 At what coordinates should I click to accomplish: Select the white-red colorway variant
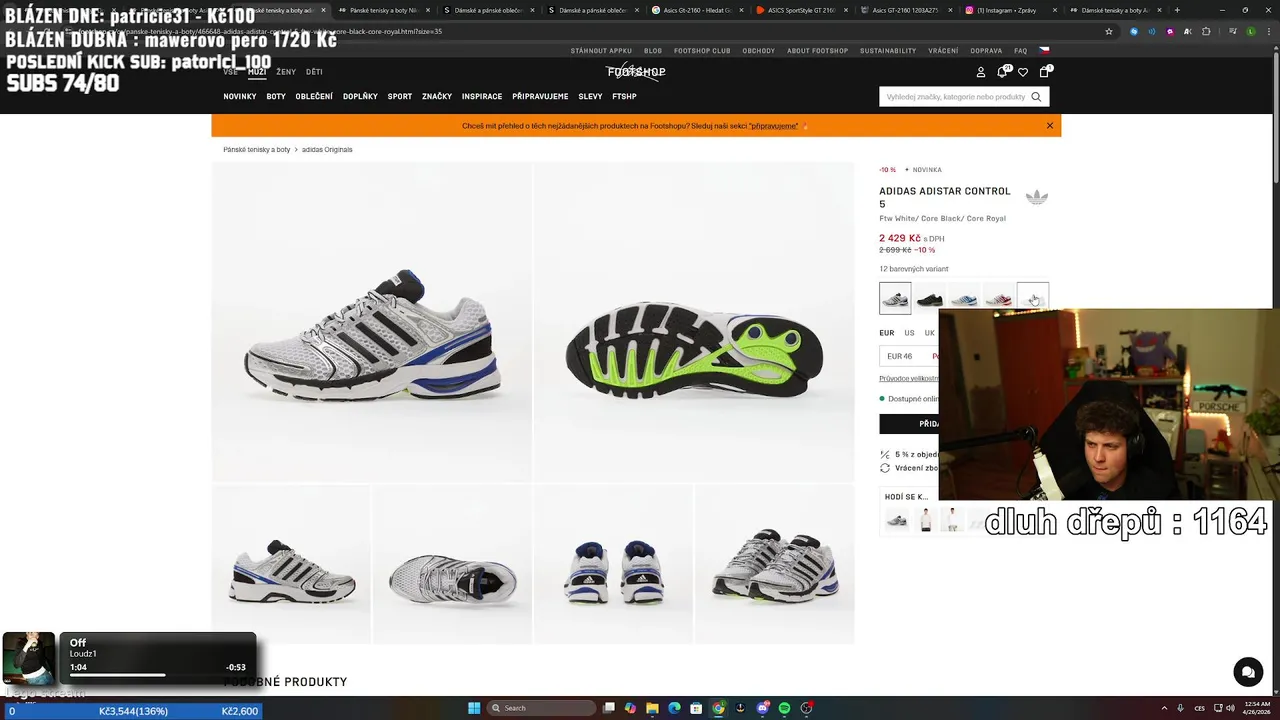pos(998,298)
